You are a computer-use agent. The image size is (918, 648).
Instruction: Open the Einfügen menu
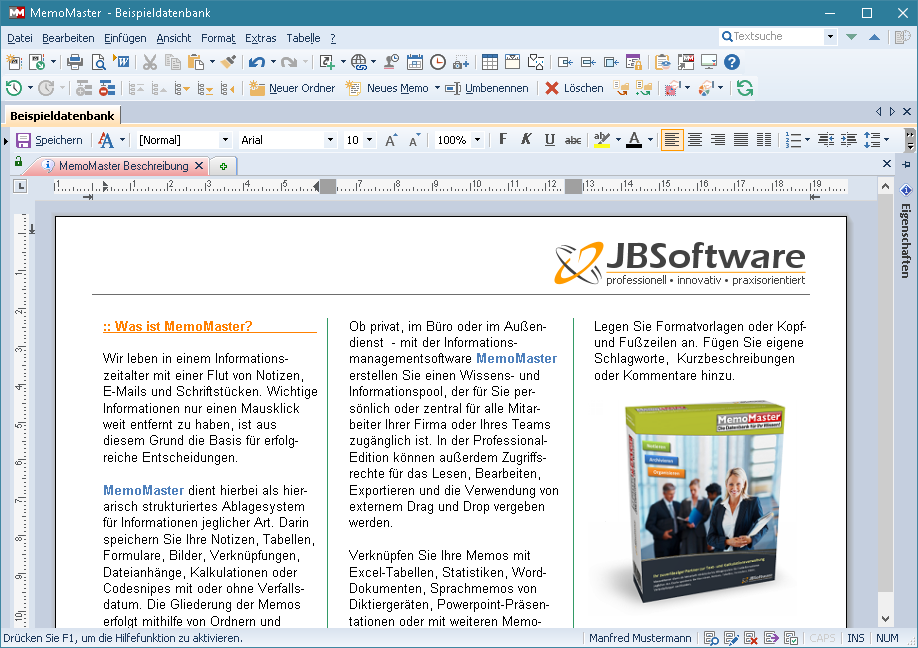tap(125, 38)
